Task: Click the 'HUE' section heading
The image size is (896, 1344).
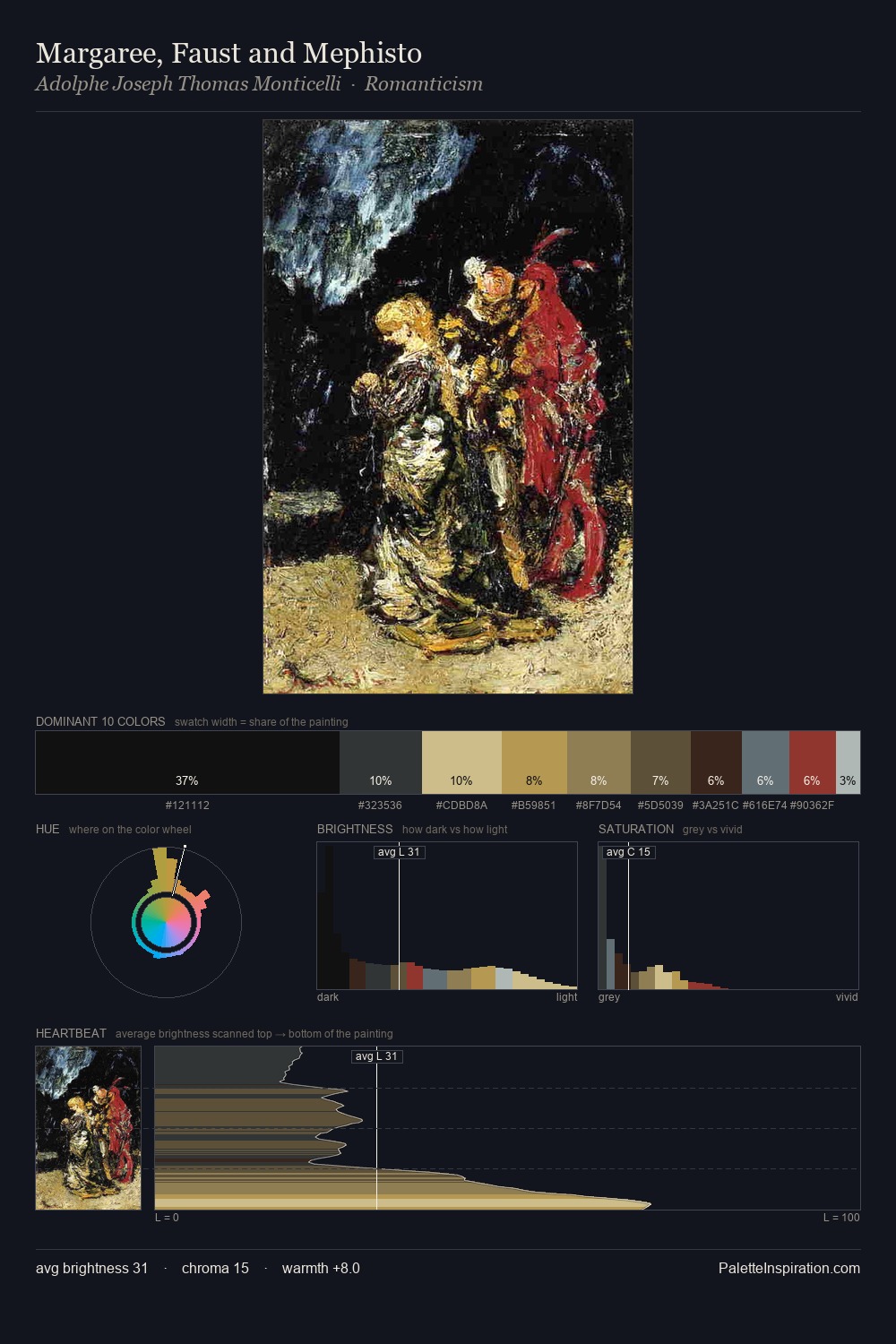Action: point(47,829)
